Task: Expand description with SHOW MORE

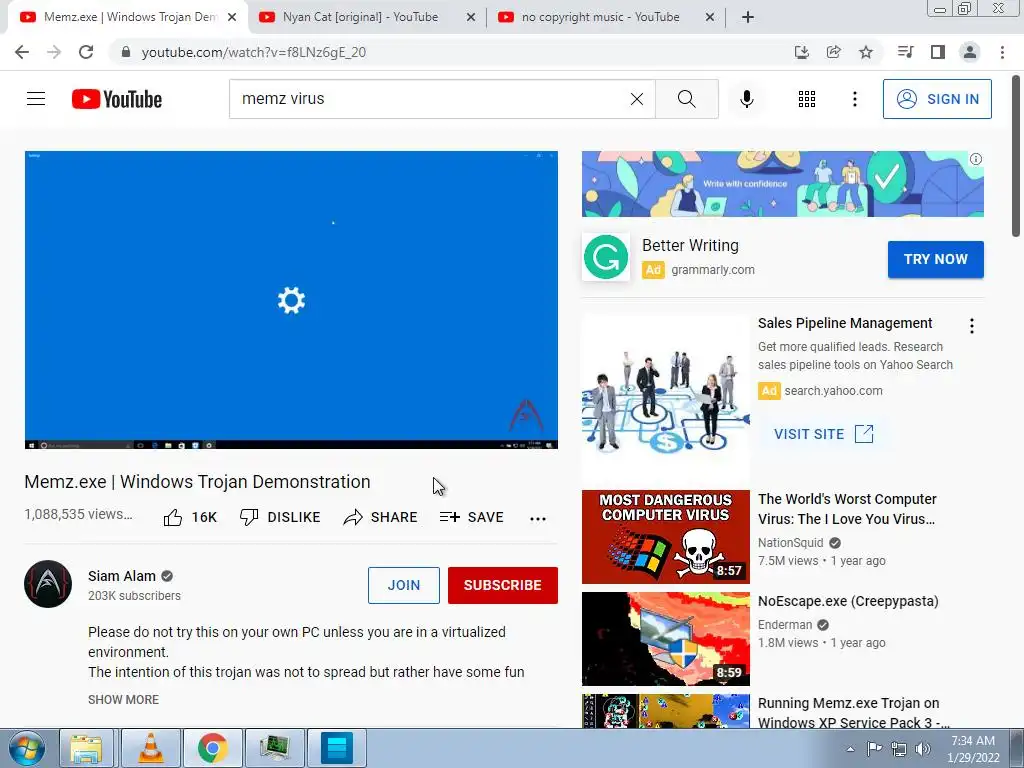Action: click(123, 699)
